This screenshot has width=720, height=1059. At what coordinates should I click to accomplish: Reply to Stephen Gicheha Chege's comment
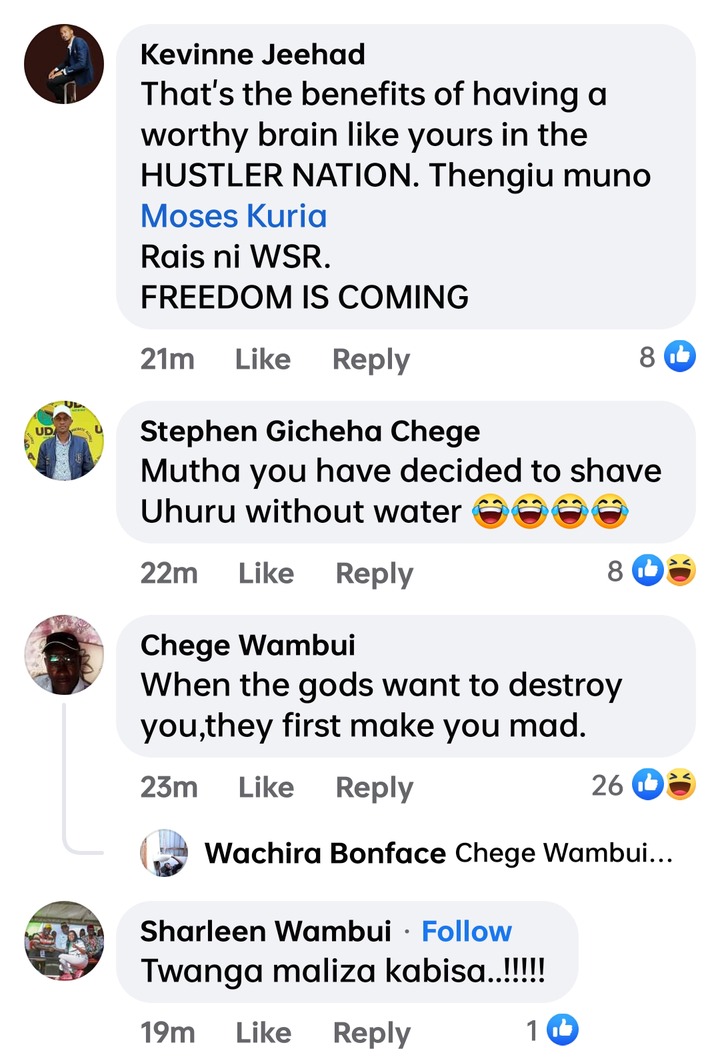coord(374,573)
